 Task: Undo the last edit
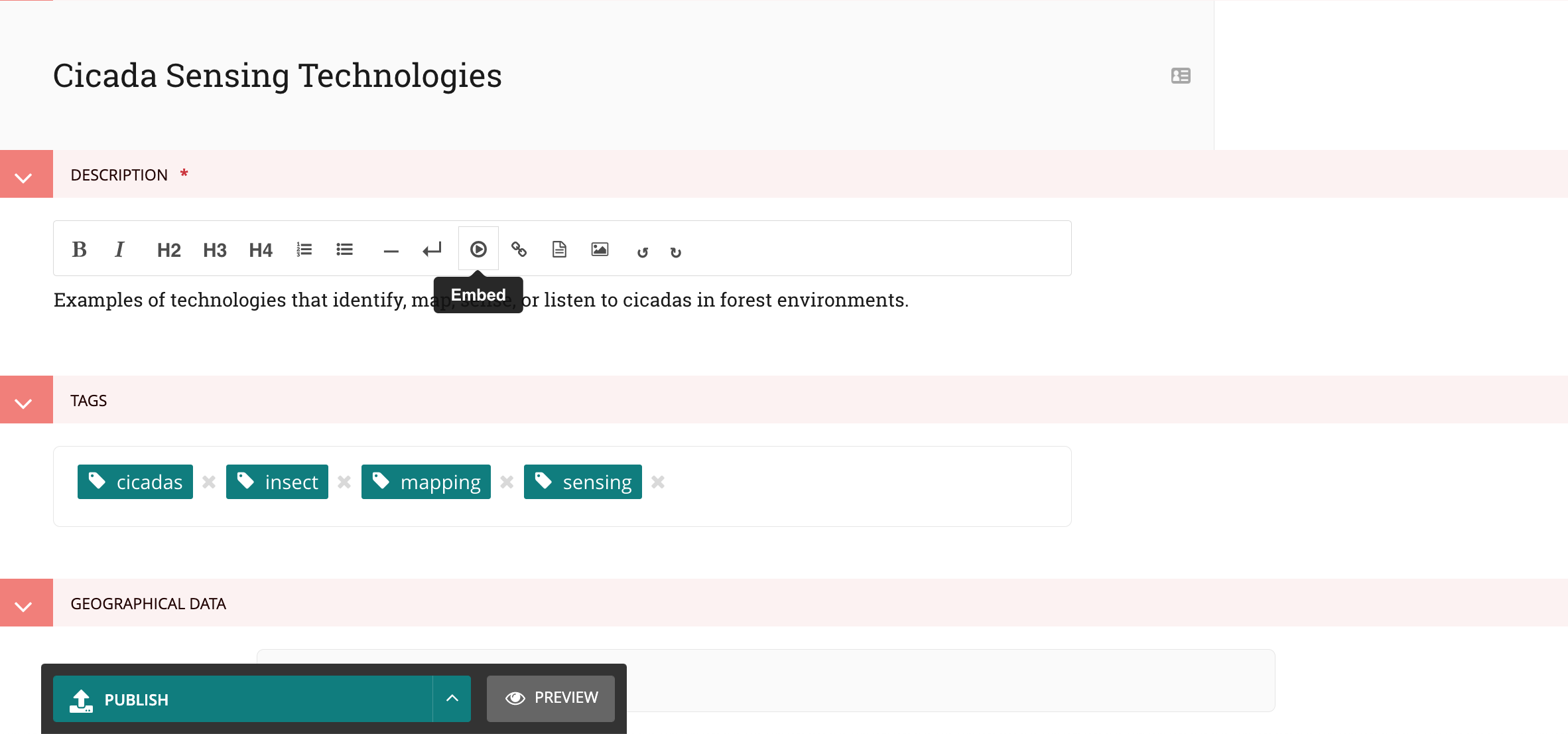tap(642, 252)
